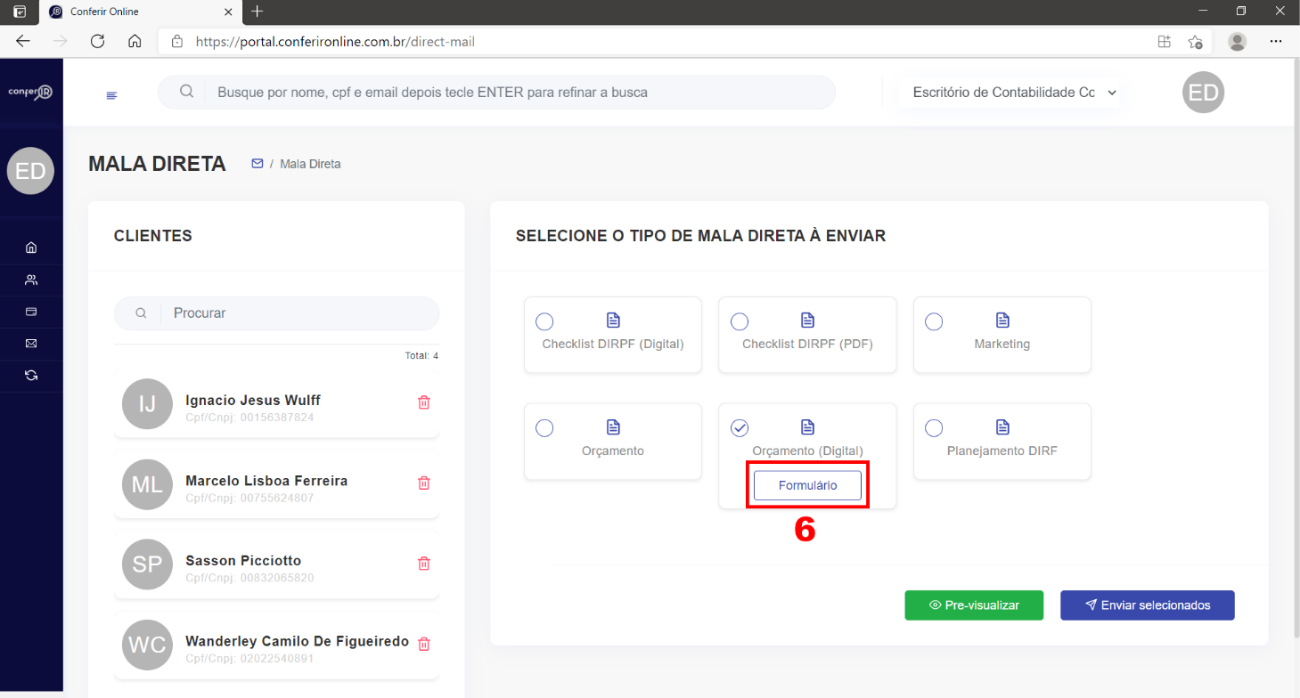Select the Planejamento DIRF radio option
Viewport: 1300px width, 698px height.
[x=933, y=428]
